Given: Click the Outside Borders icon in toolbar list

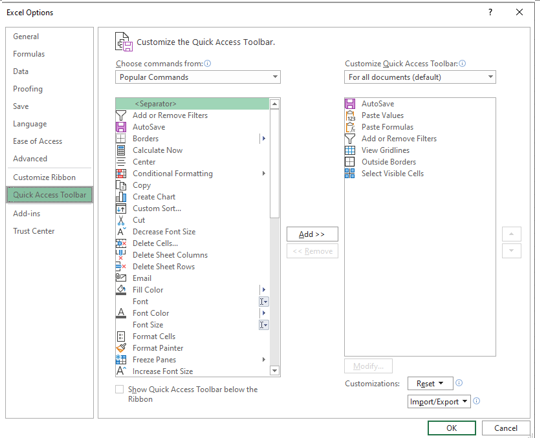Looking at the screenshot, I should 350,162.
